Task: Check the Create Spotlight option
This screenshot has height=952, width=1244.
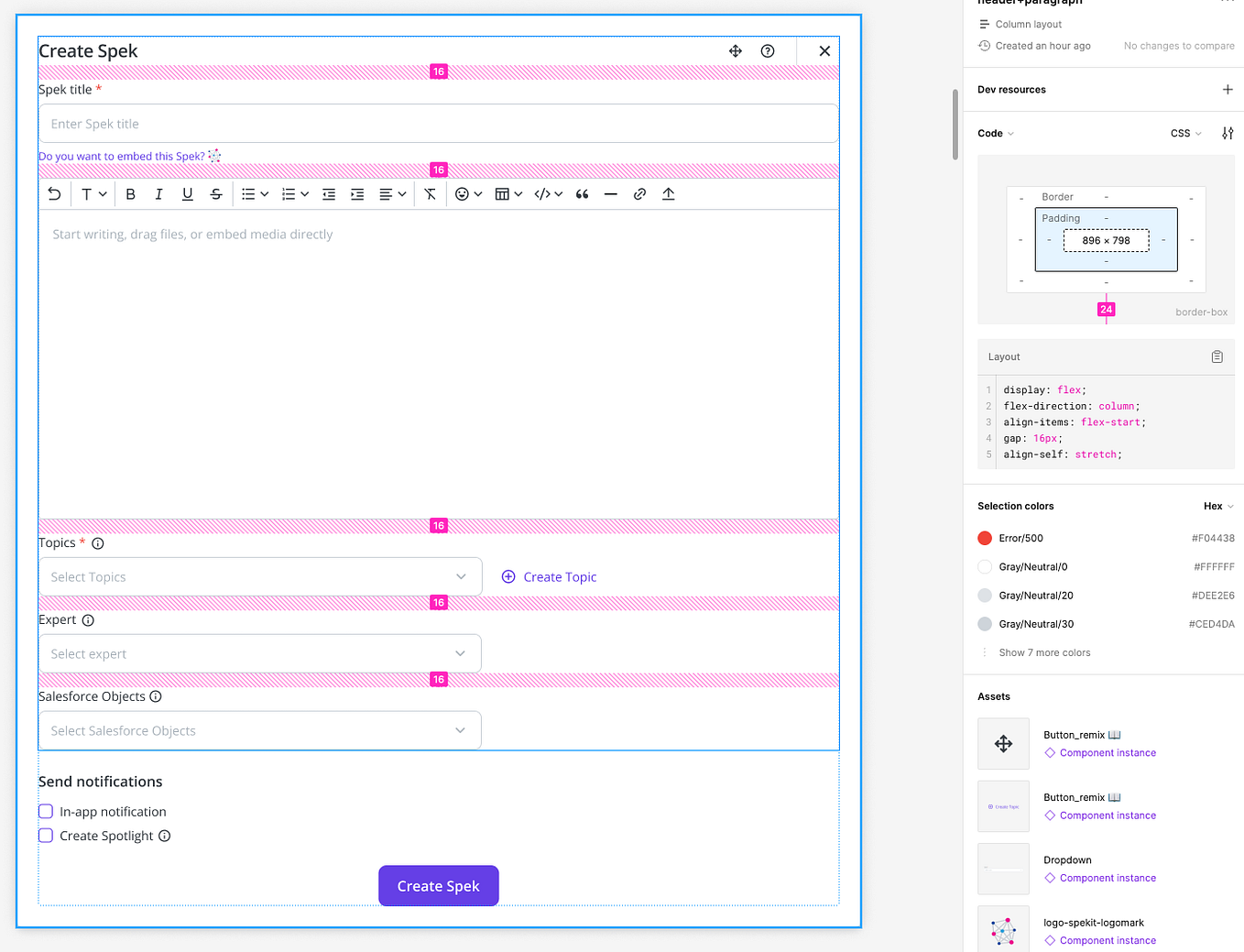Action: tap(46, 835)
